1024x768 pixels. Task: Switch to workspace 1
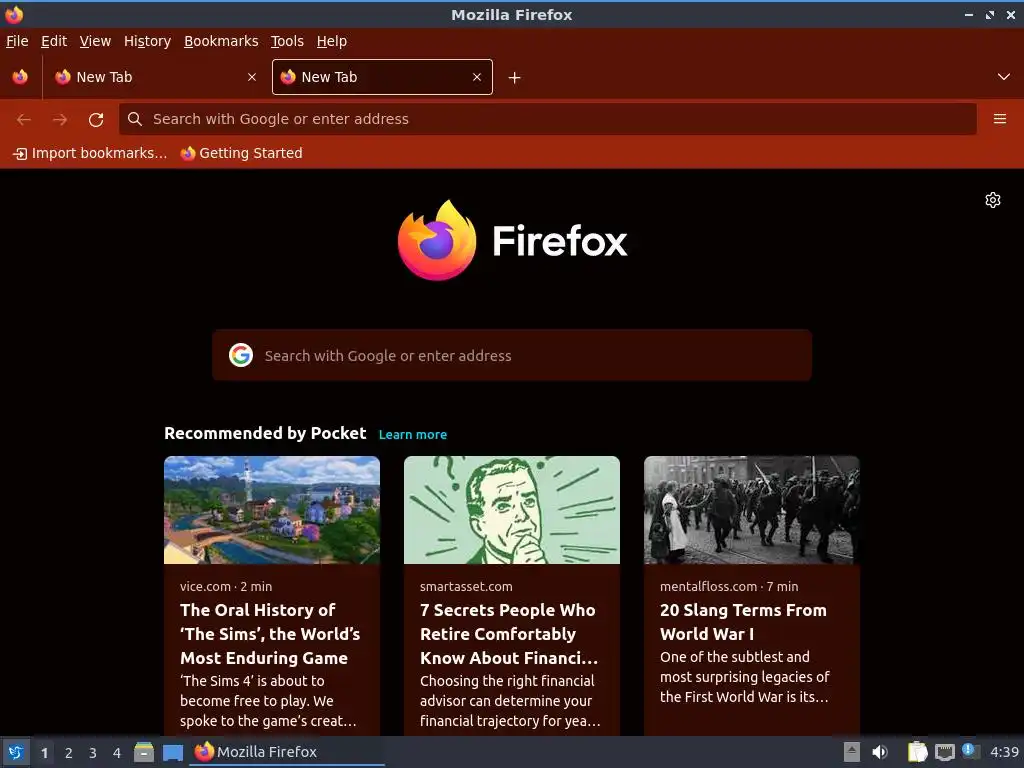[44, 753]
